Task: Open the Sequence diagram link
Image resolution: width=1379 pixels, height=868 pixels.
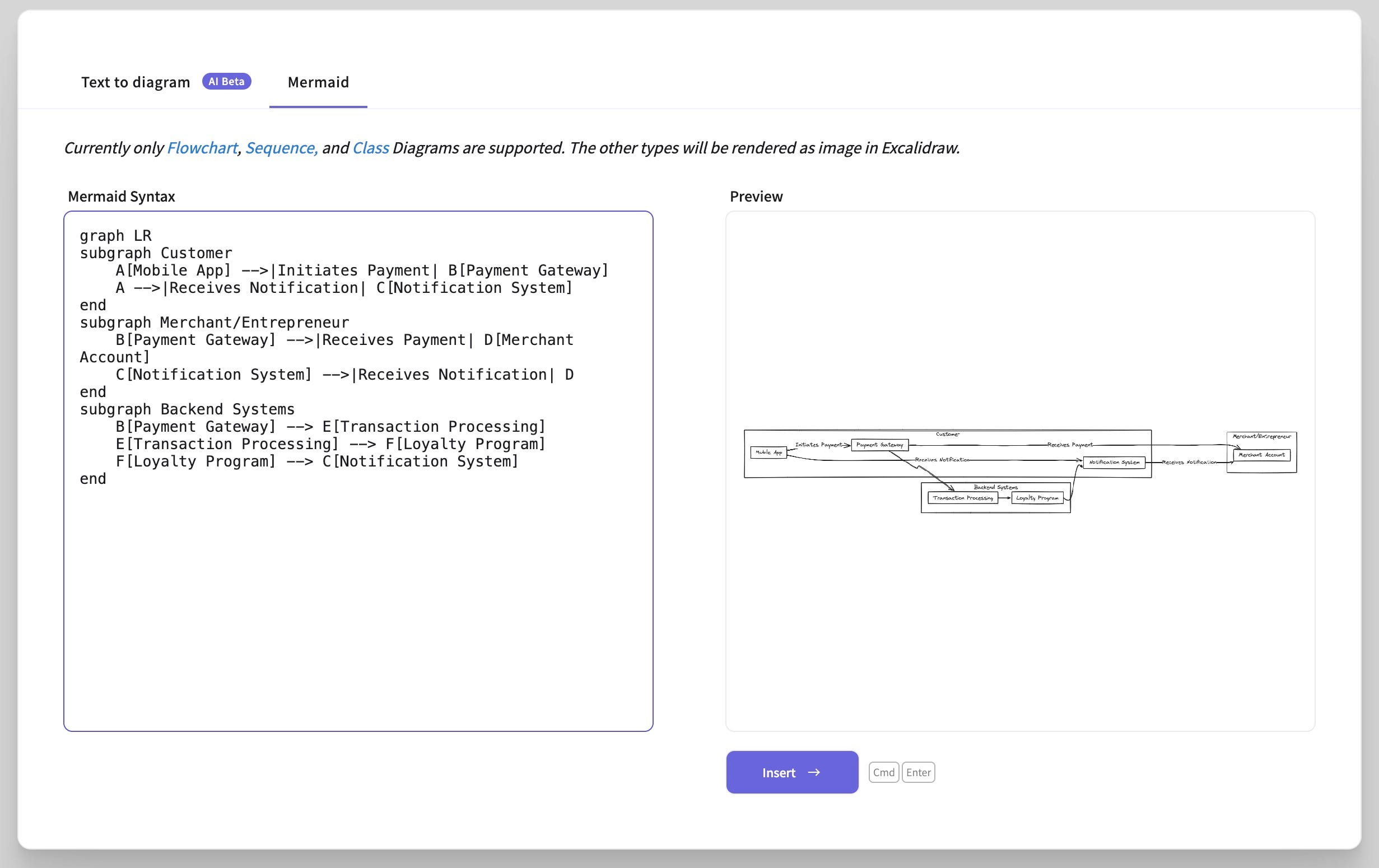Action: (281, 148)
